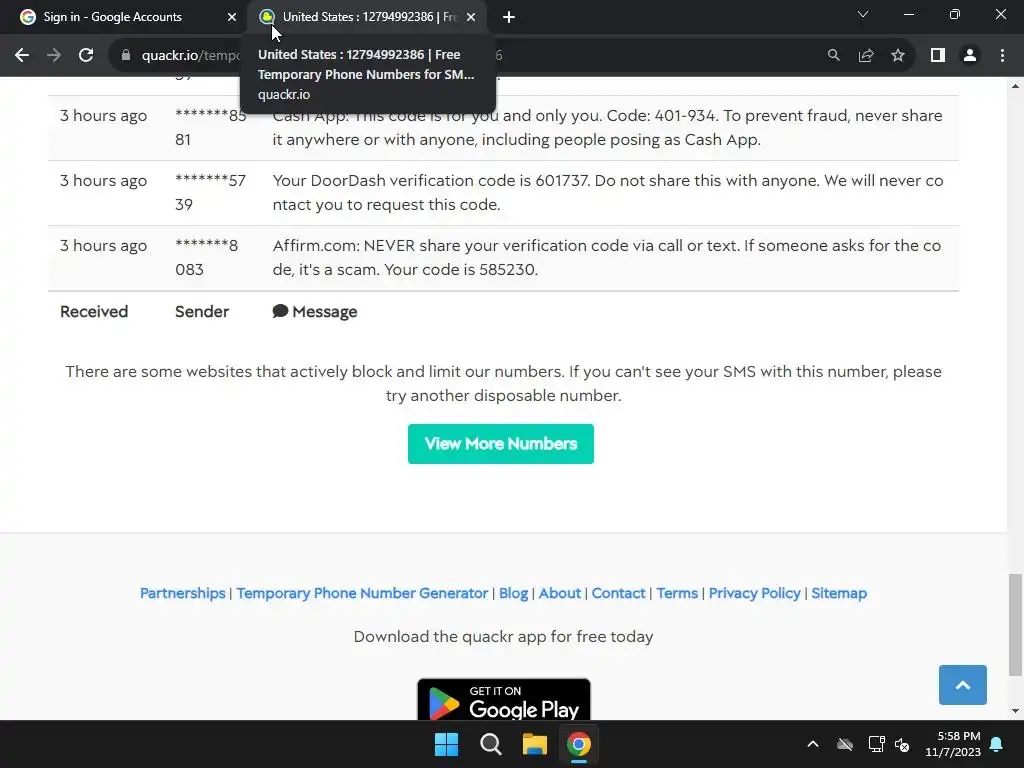This screenshot has width=1024, height=768.
Task: Open the Partnerships link
Action: click(182, 593)
